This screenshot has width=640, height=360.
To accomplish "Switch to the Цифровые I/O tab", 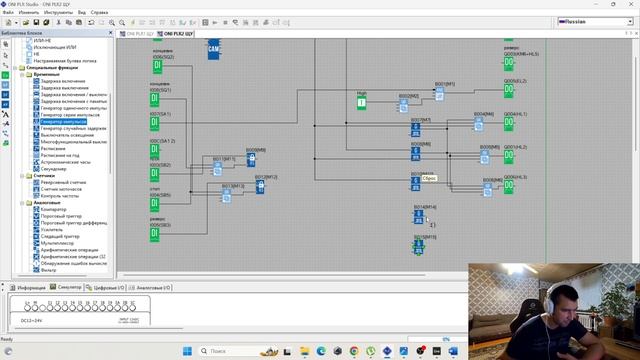I will coord(105,288).
